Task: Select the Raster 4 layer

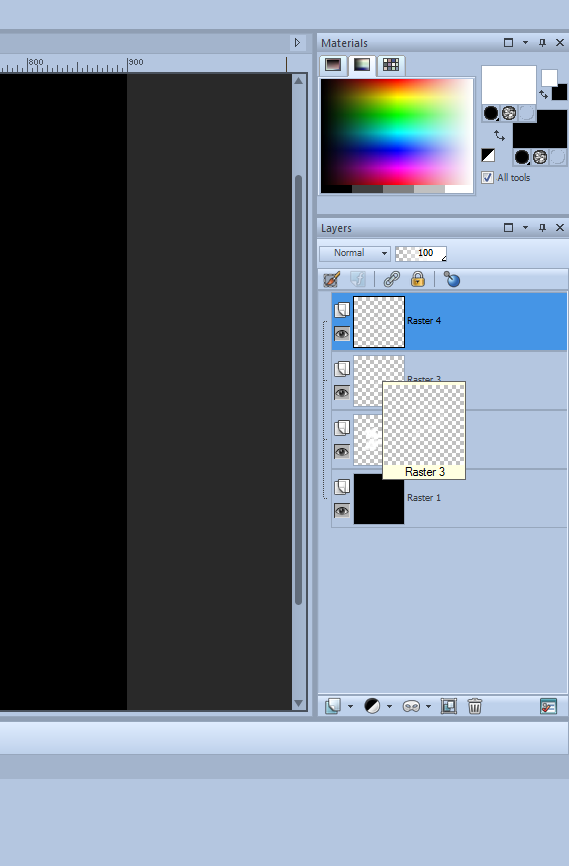Action: (x=449, y=321)
